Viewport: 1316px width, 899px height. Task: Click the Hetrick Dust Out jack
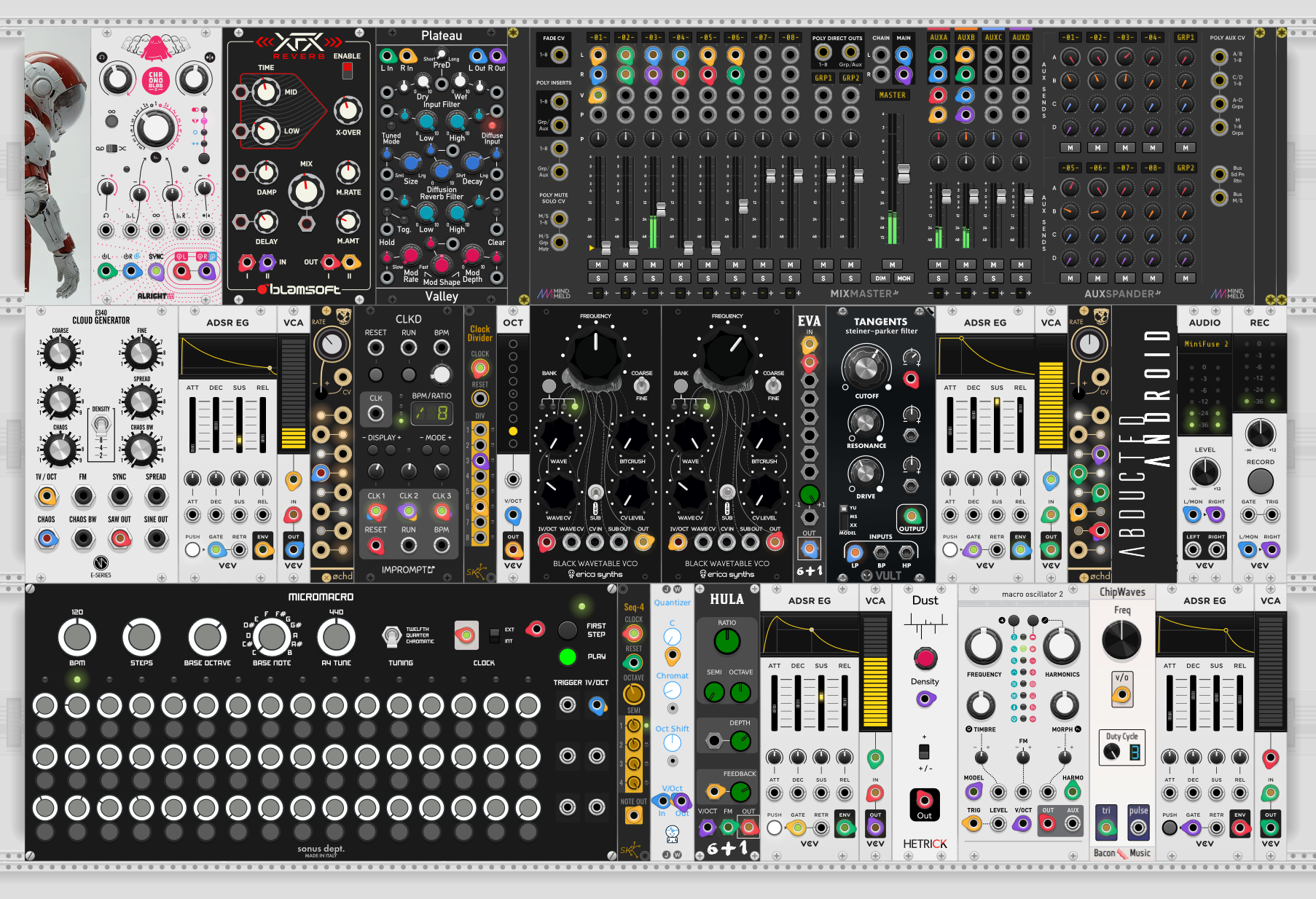click(x=925, y=800)
